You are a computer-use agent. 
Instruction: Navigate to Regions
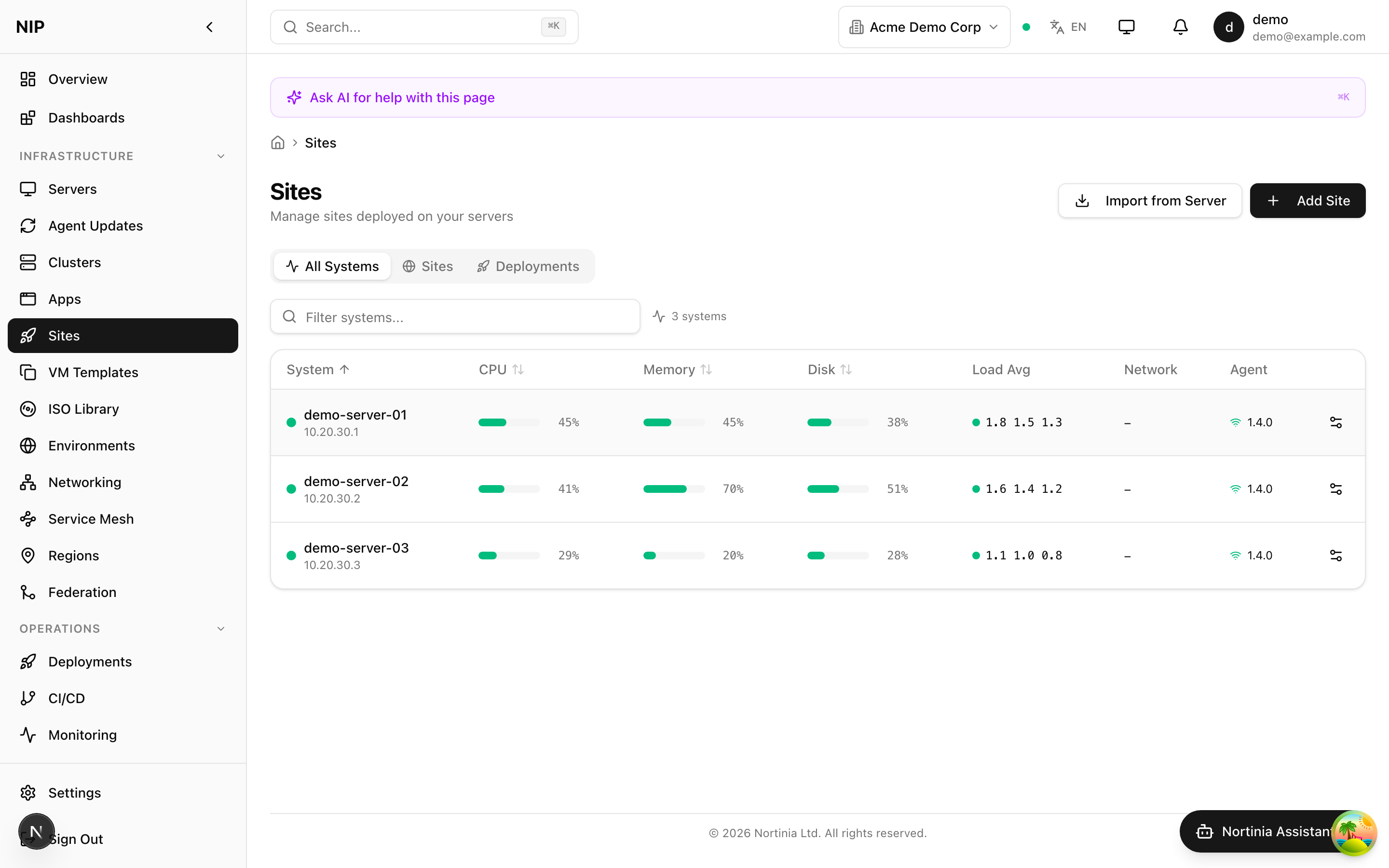coord(123,556)
